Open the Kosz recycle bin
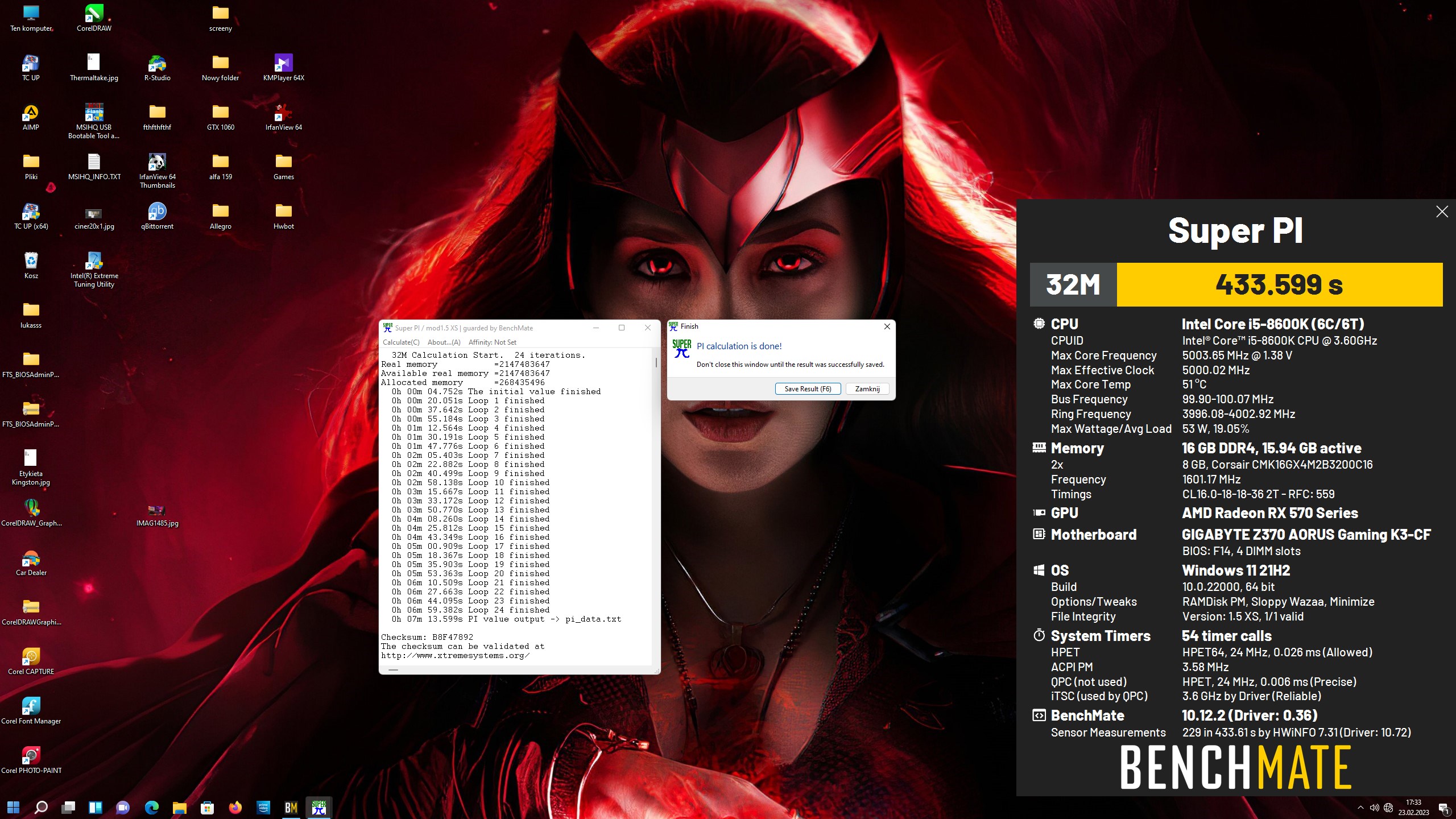Screen dimensions: 1456x819 (x=31, y=265)
